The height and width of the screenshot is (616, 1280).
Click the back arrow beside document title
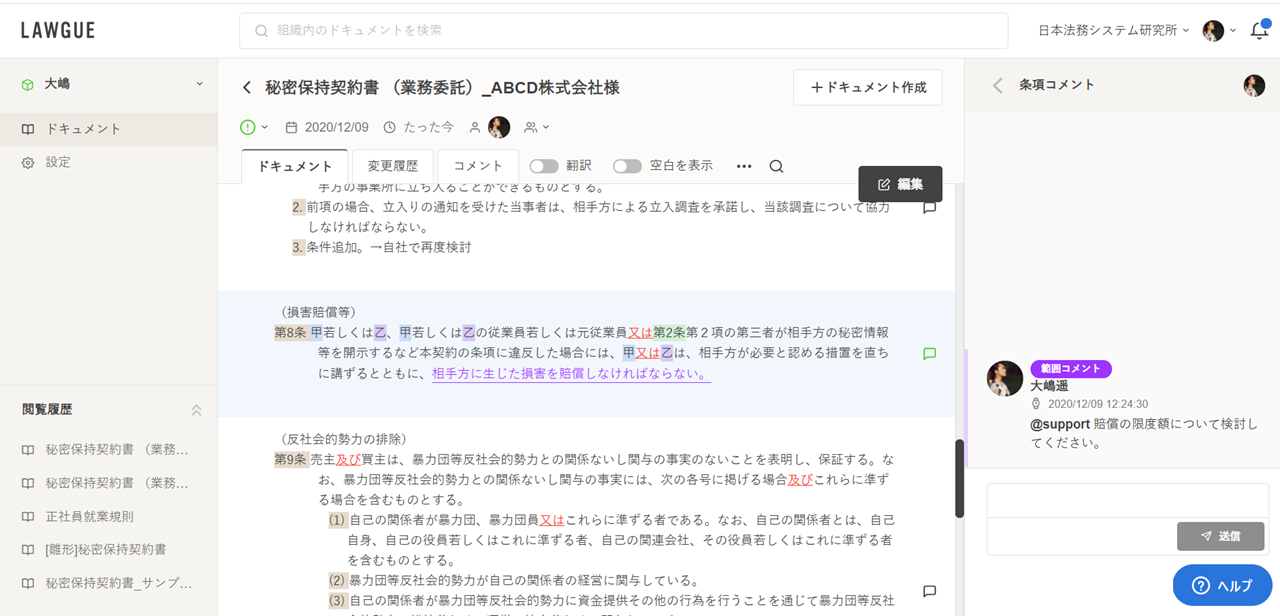(247, 88)
